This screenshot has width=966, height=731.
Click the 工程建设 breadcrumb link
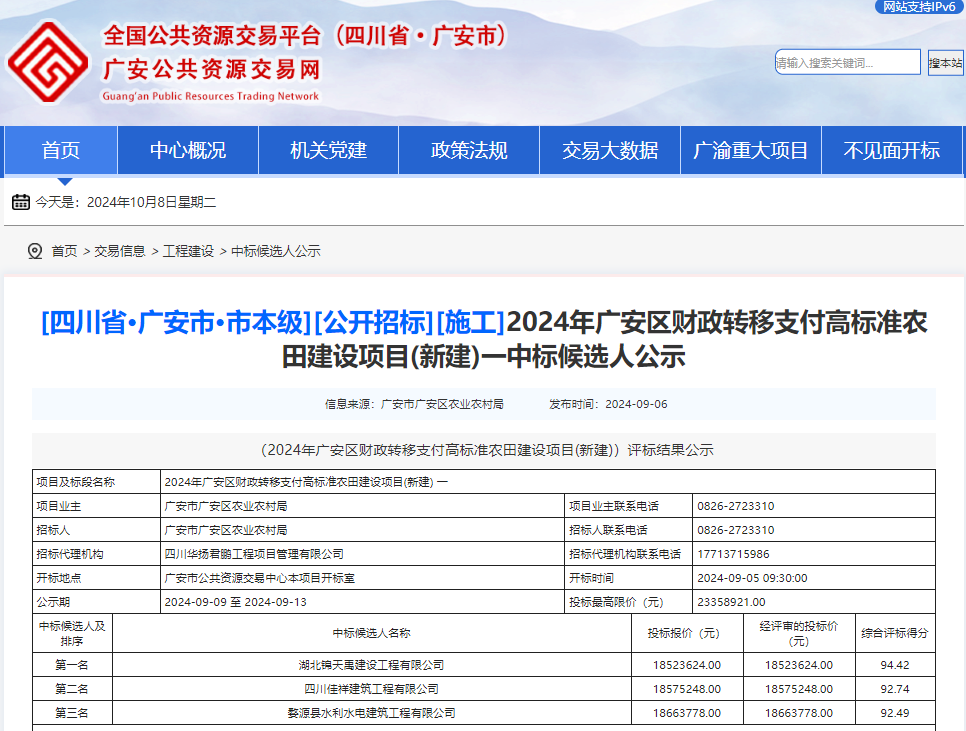coord(188,251)
